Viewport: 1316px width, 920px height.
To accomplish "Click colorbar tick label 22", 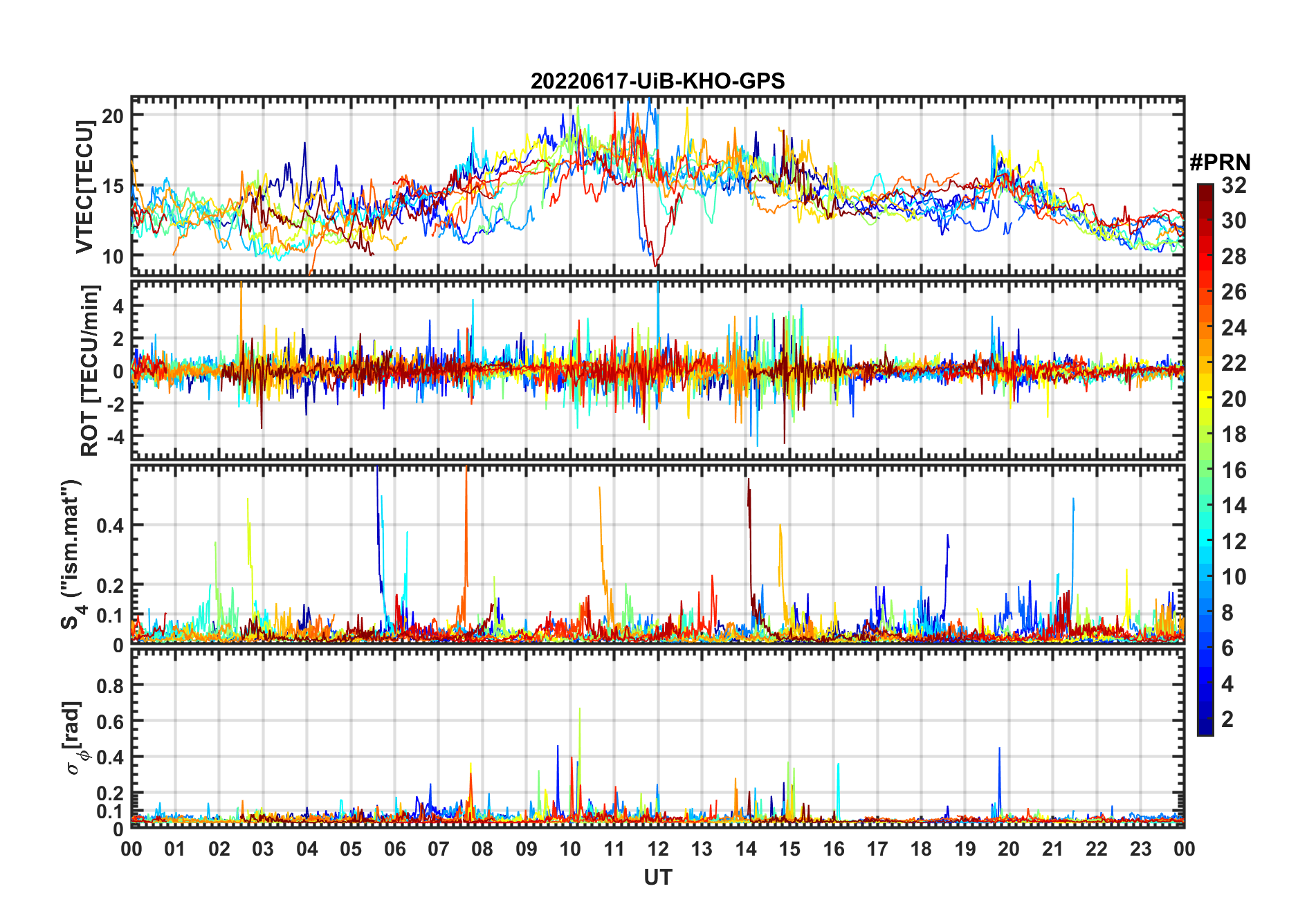I will pos(1234,363).
